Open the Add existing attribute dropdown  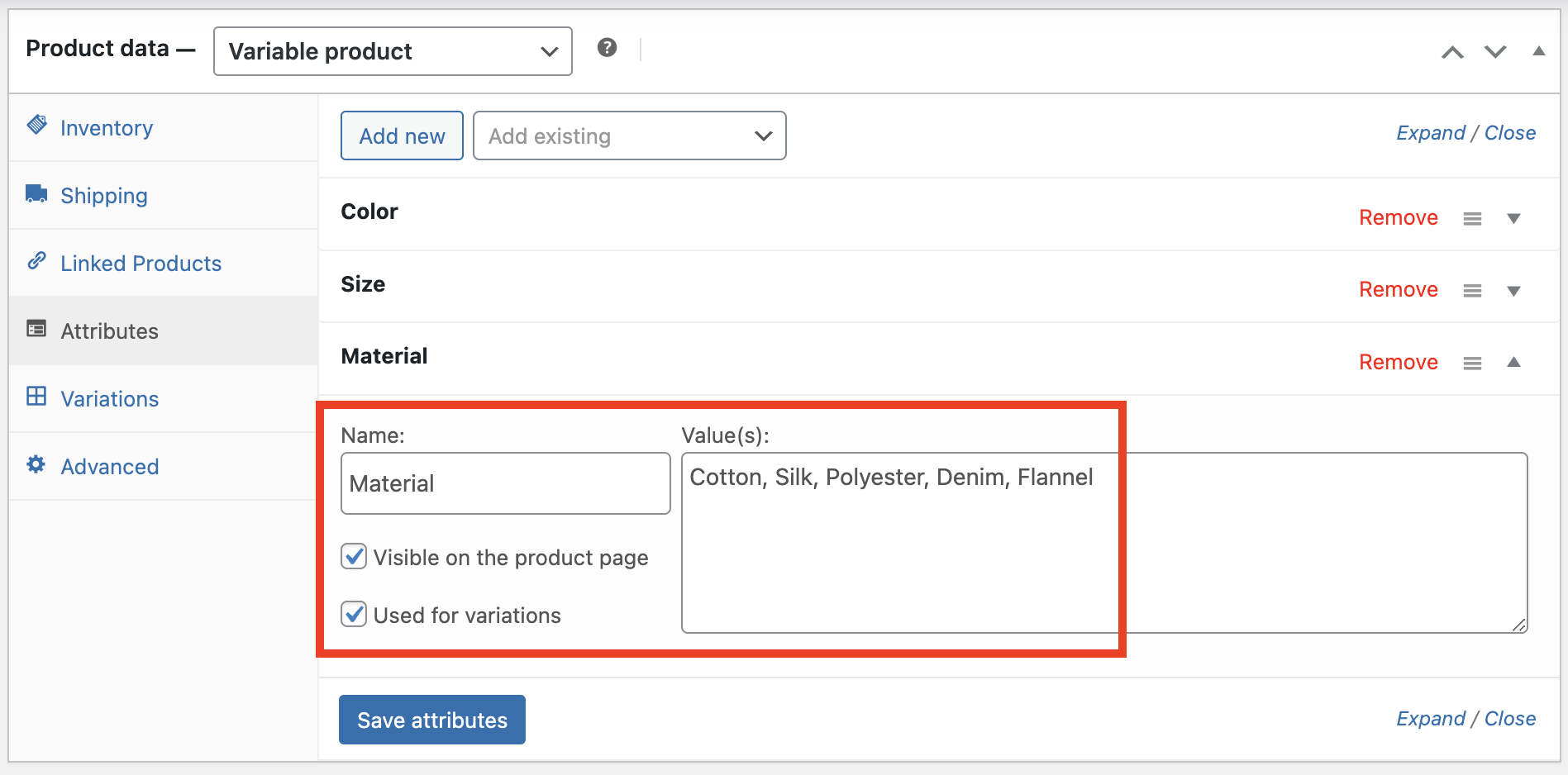pos(629,136)
